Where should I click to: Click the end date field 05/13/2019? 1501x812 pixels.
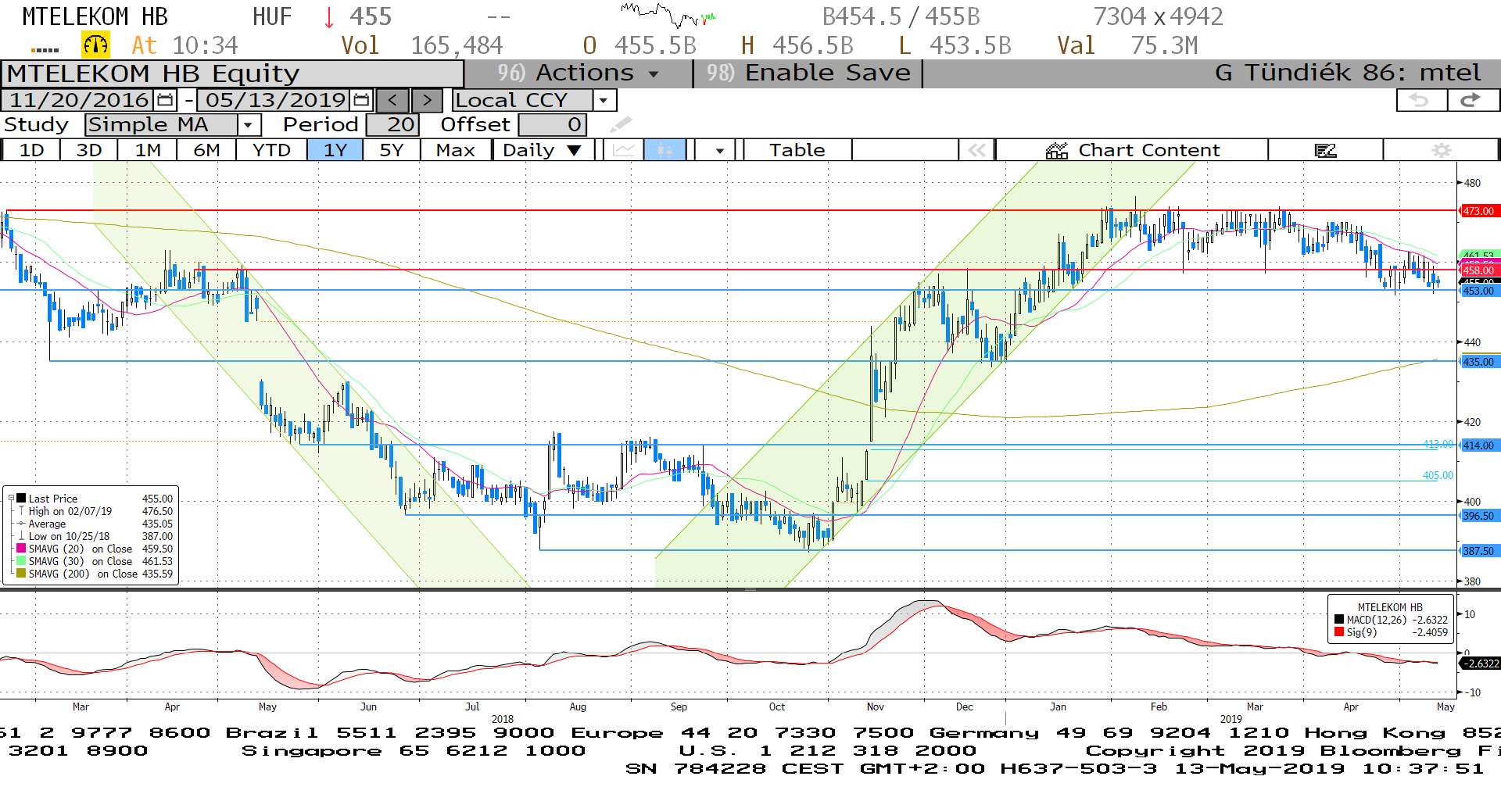pyautogui.click(x=275, y=100)
